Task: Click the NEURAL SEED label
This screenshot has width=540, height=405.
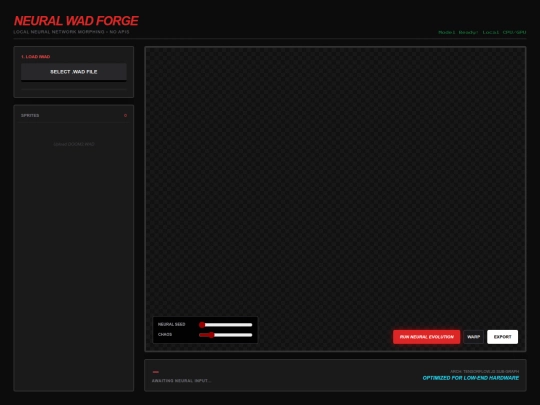Action: (172, 324)
